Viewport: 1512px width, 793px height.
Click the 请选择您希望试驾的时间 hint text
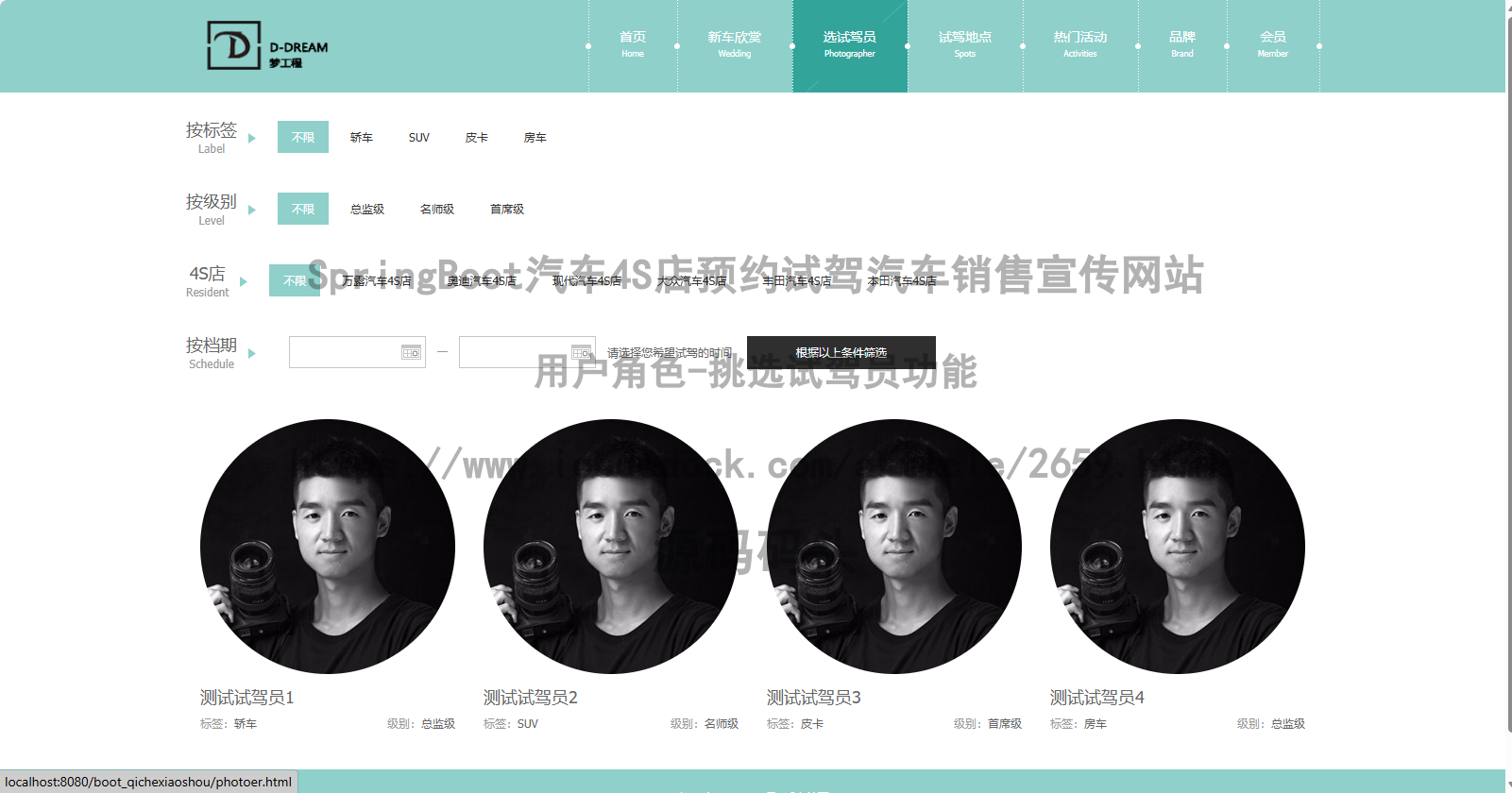[x=670, y=353]
